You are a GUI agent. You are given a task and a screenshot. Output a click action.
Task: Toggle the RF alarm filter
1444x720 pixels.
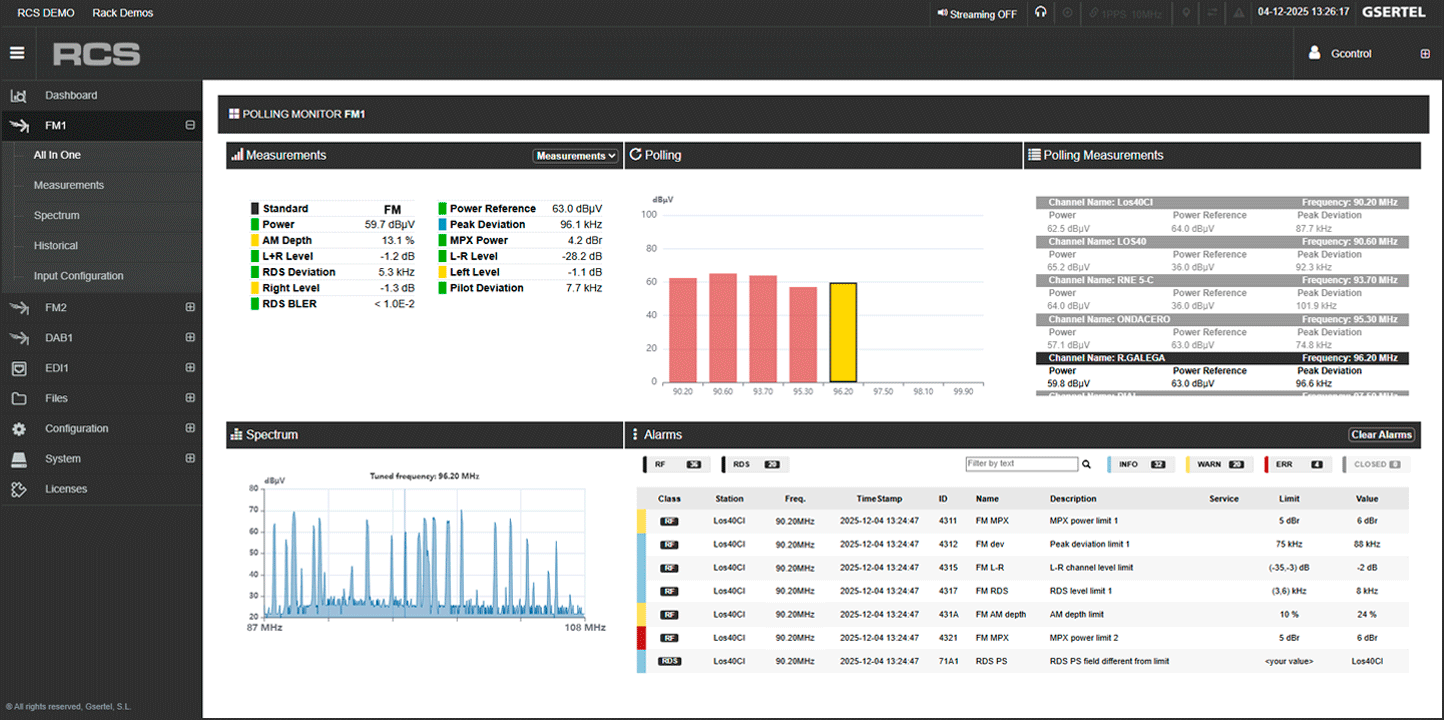(673, 464)
